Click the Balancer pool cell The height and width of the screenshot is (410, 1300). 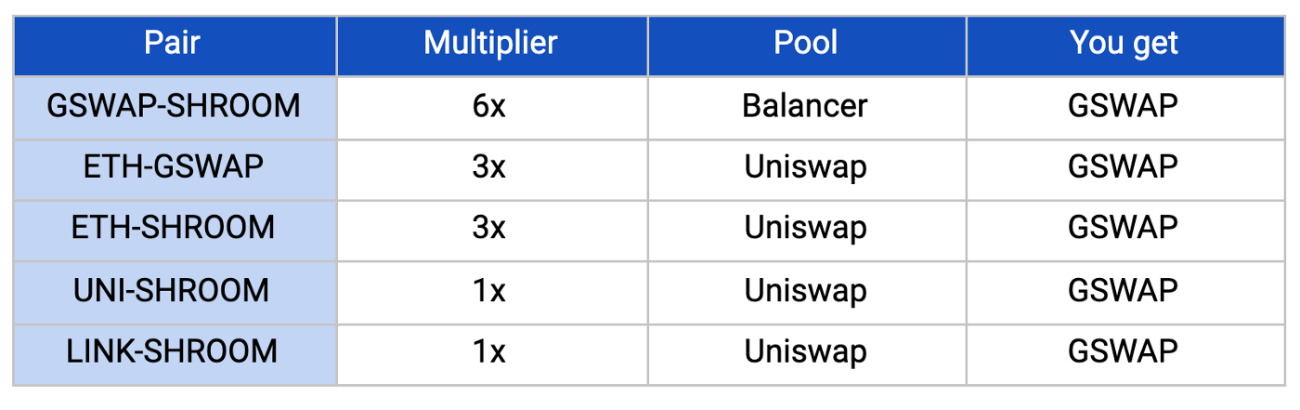pos(806,106)
